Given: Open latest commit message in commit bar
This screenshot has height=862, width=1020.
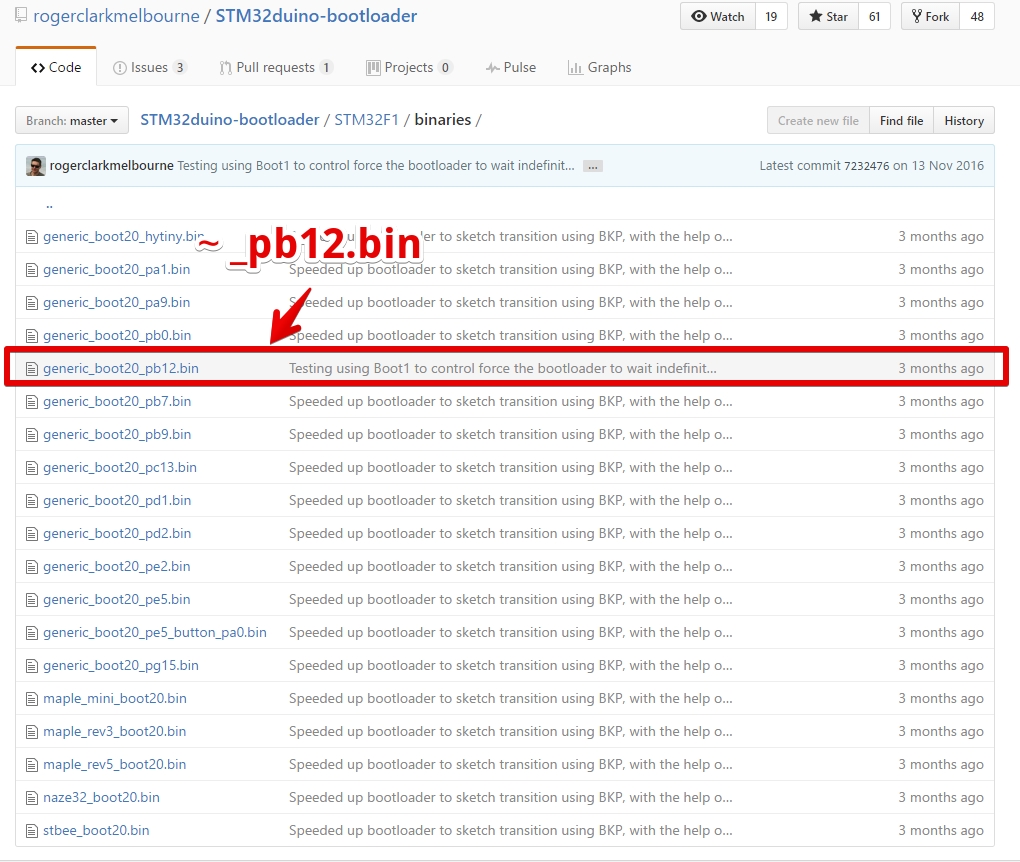Looking at the screenshot, I should [376, 165].
